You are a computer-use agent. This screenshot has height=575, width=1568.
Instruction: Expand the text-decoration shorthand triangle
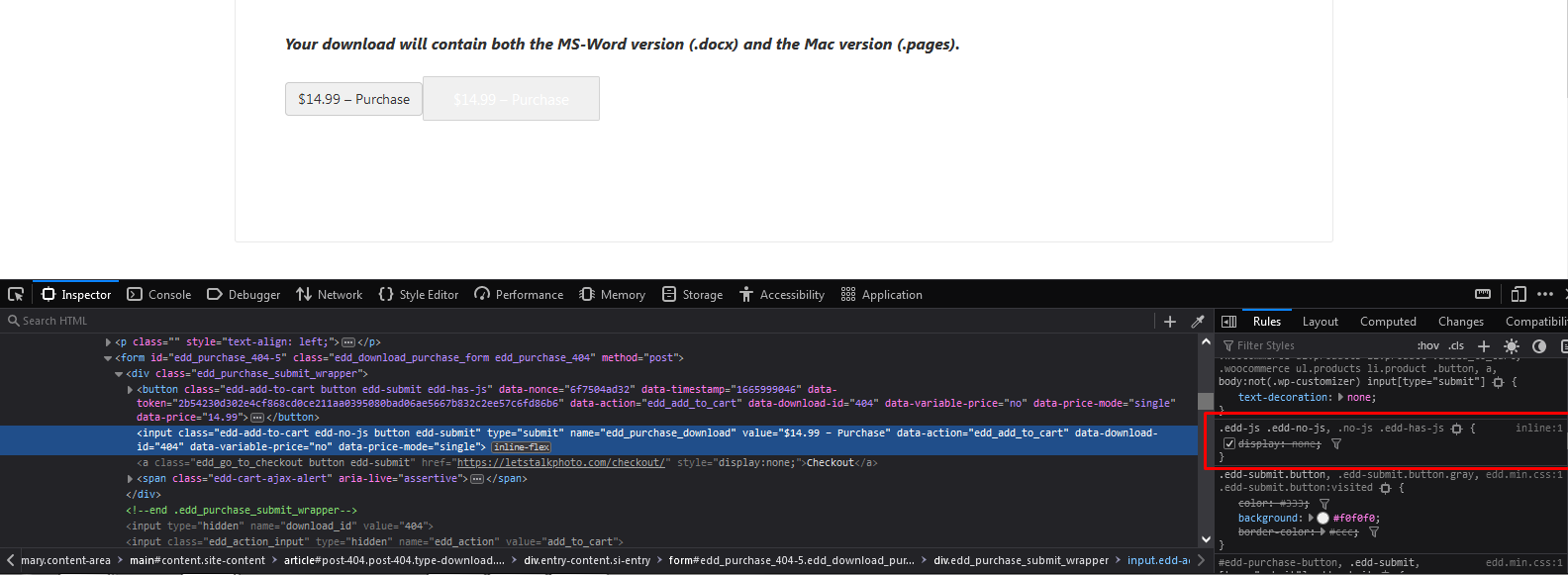click(x=1340, y=397)
